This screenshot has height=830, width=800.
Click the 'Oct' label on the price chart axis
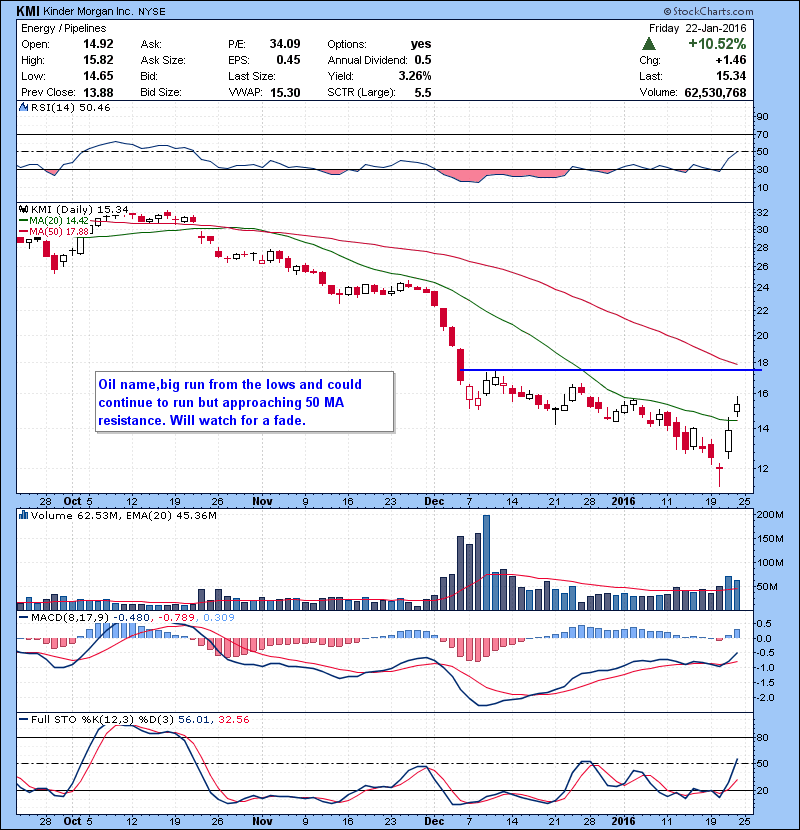pyautogui.click(x=72, y=501)
